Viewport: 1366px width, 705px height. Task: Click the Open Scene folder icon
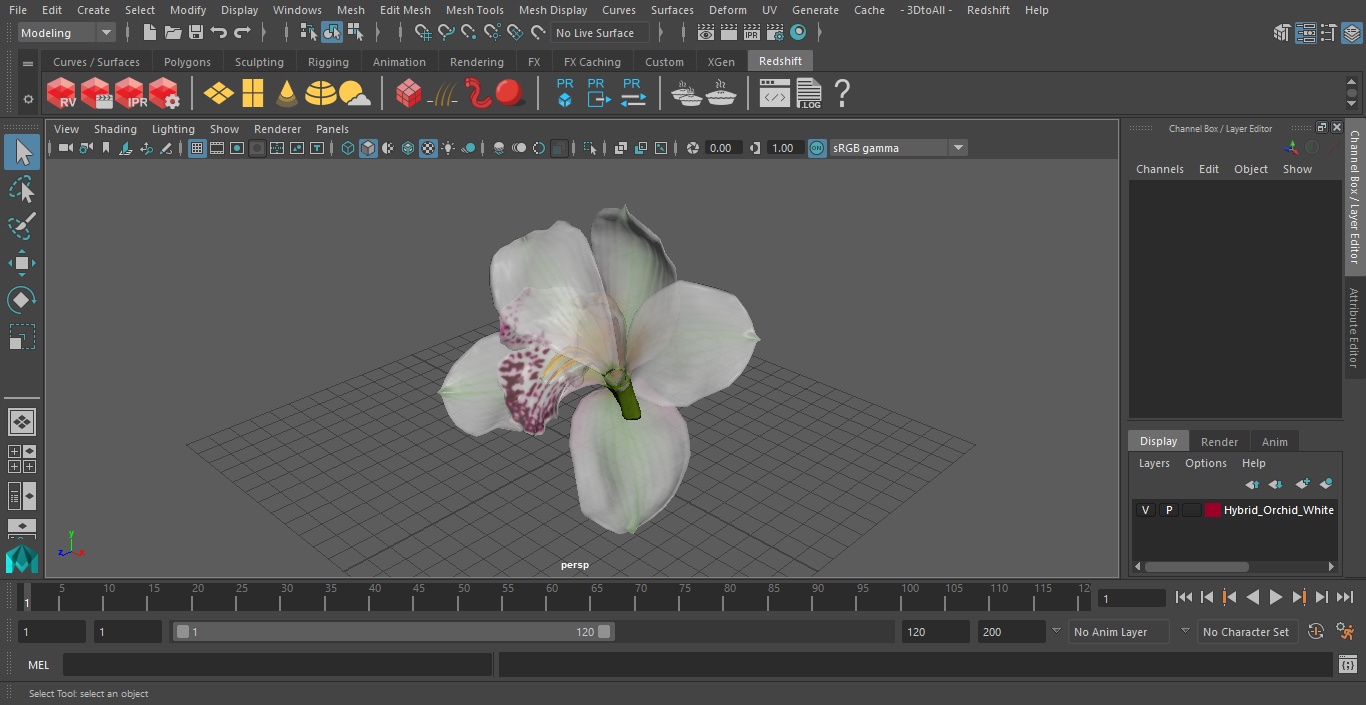pos(172,33)
